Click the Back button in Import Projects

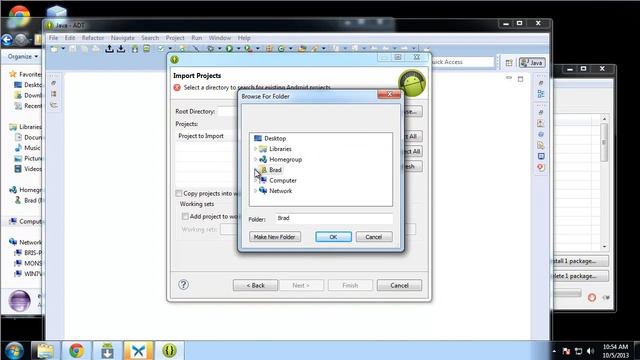256,285
